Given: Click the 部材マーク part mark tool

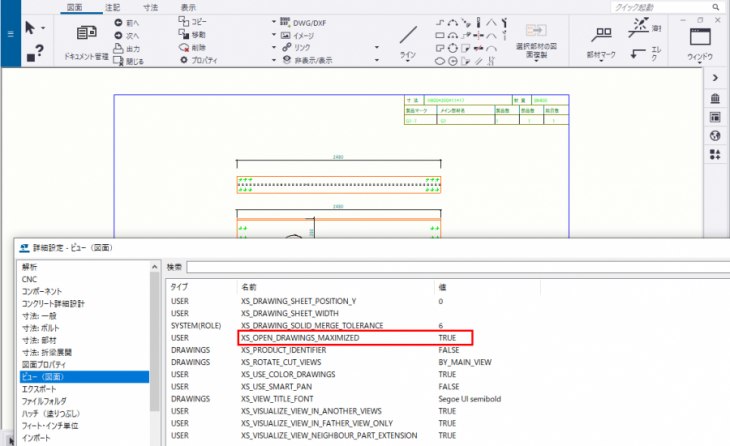Looking at the screenshot, I should click(601, 42).
